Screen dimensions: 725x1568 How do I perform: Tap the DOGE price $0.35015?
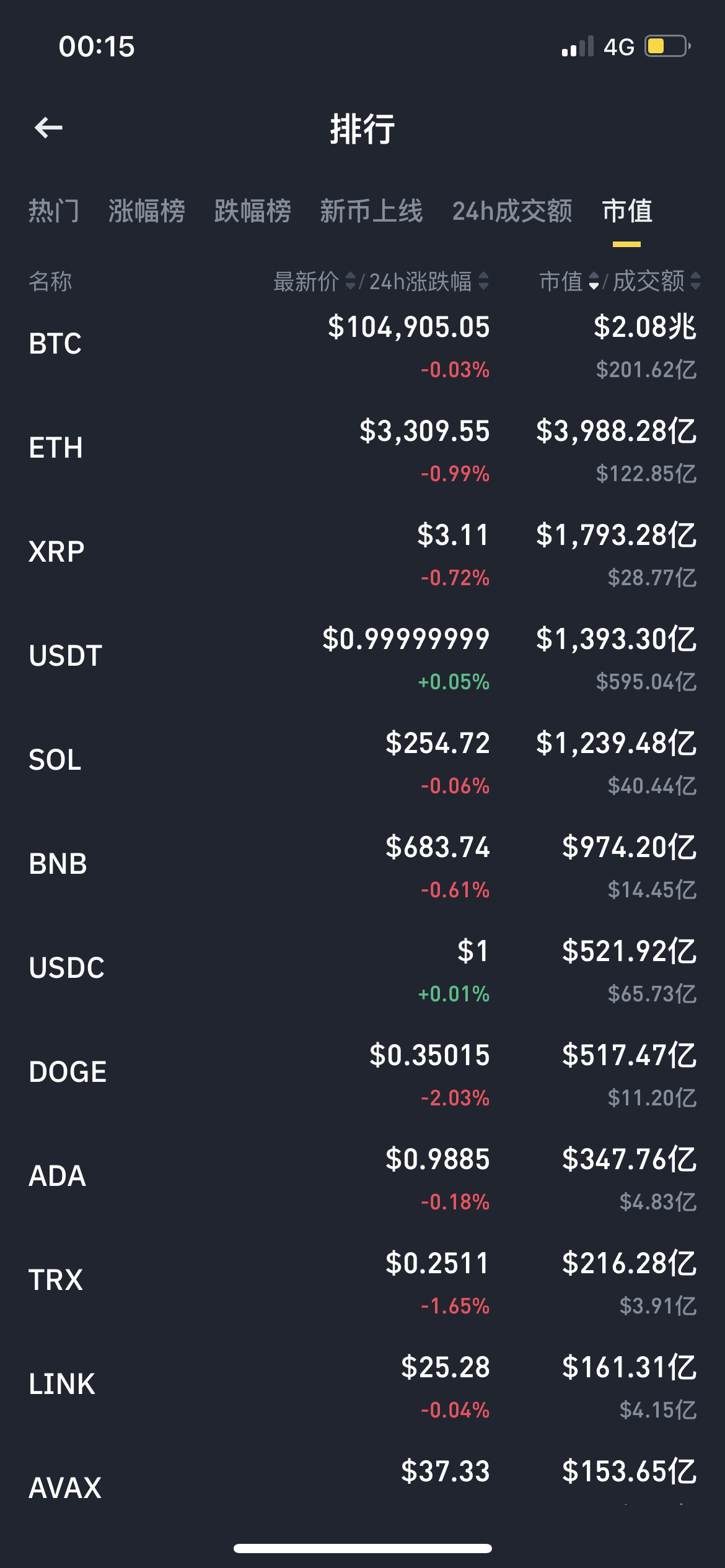click(429, 1055)
